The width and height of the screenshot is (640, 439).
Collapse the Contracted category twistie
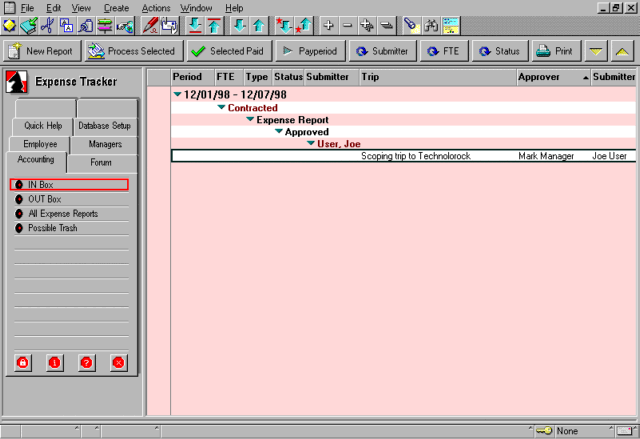point(222,107)
